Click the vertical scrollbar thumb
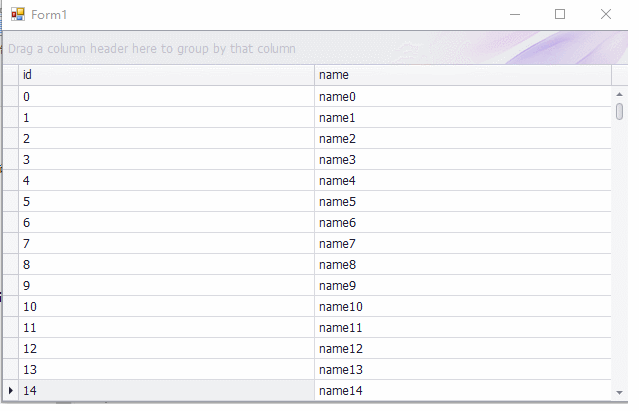Image resolution: width=639 pixels, height=411 pixels. [x=619, y=111]
